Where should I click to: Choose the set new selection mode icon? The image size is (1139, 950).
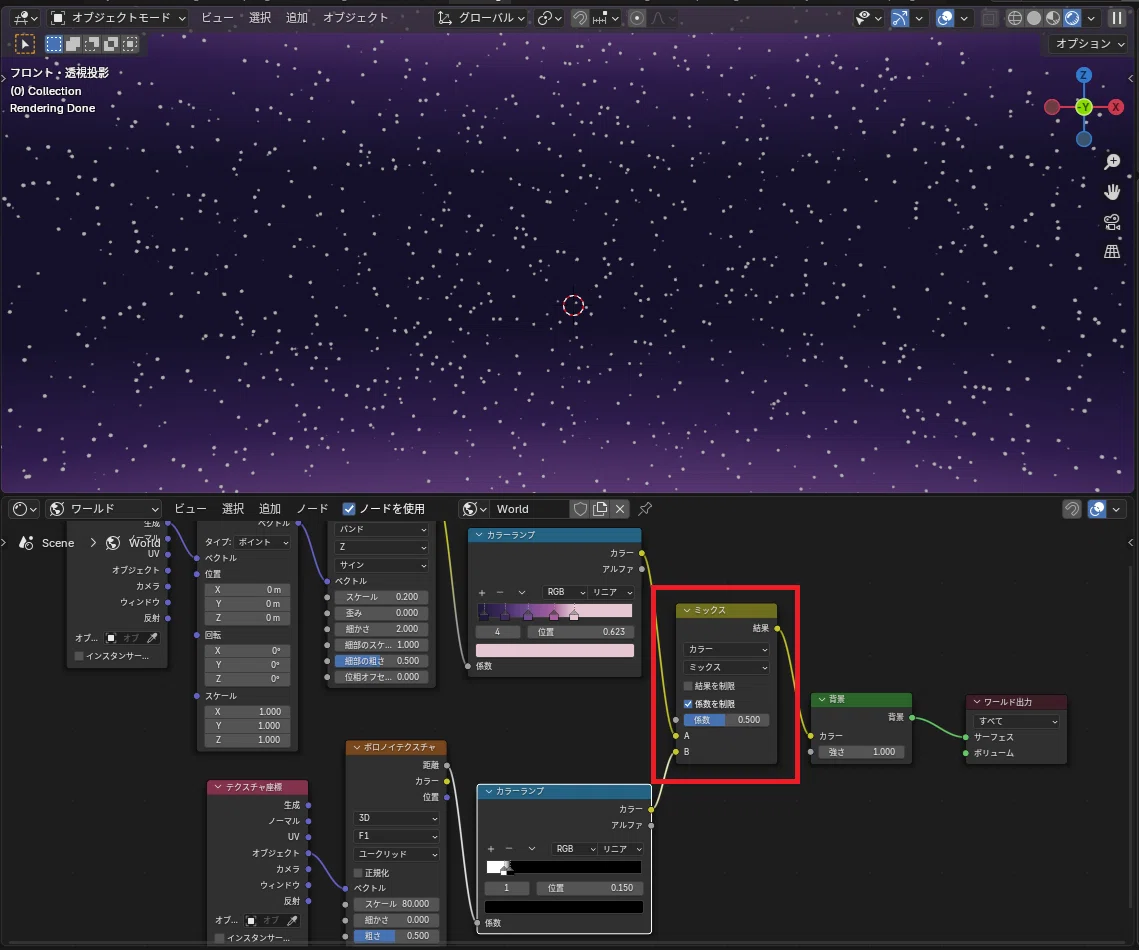[54, 44]
